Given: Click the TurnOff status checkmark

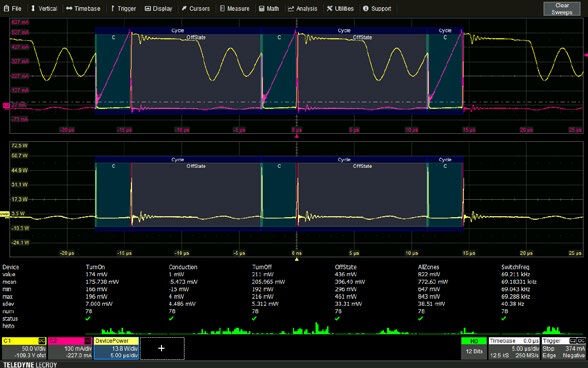Looking at the screenshot, I should click(x=254, y=318).
